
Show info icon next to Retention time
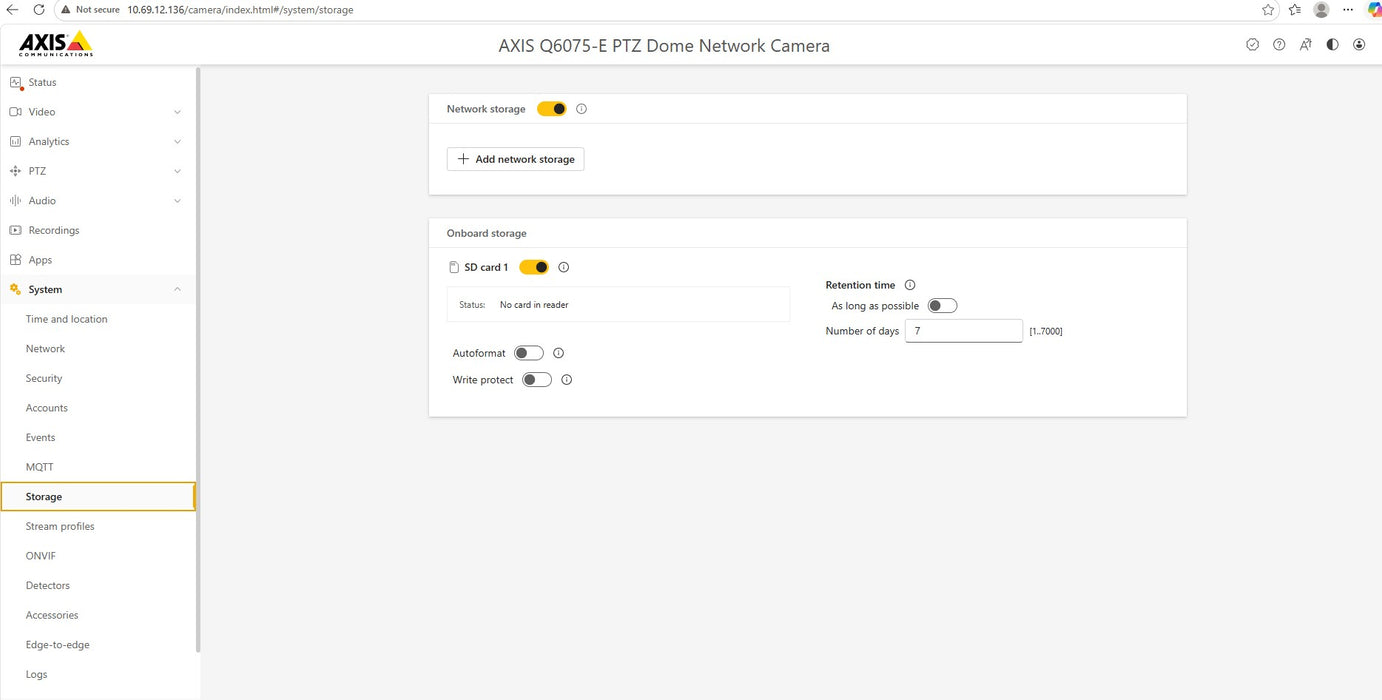(910, 285)
